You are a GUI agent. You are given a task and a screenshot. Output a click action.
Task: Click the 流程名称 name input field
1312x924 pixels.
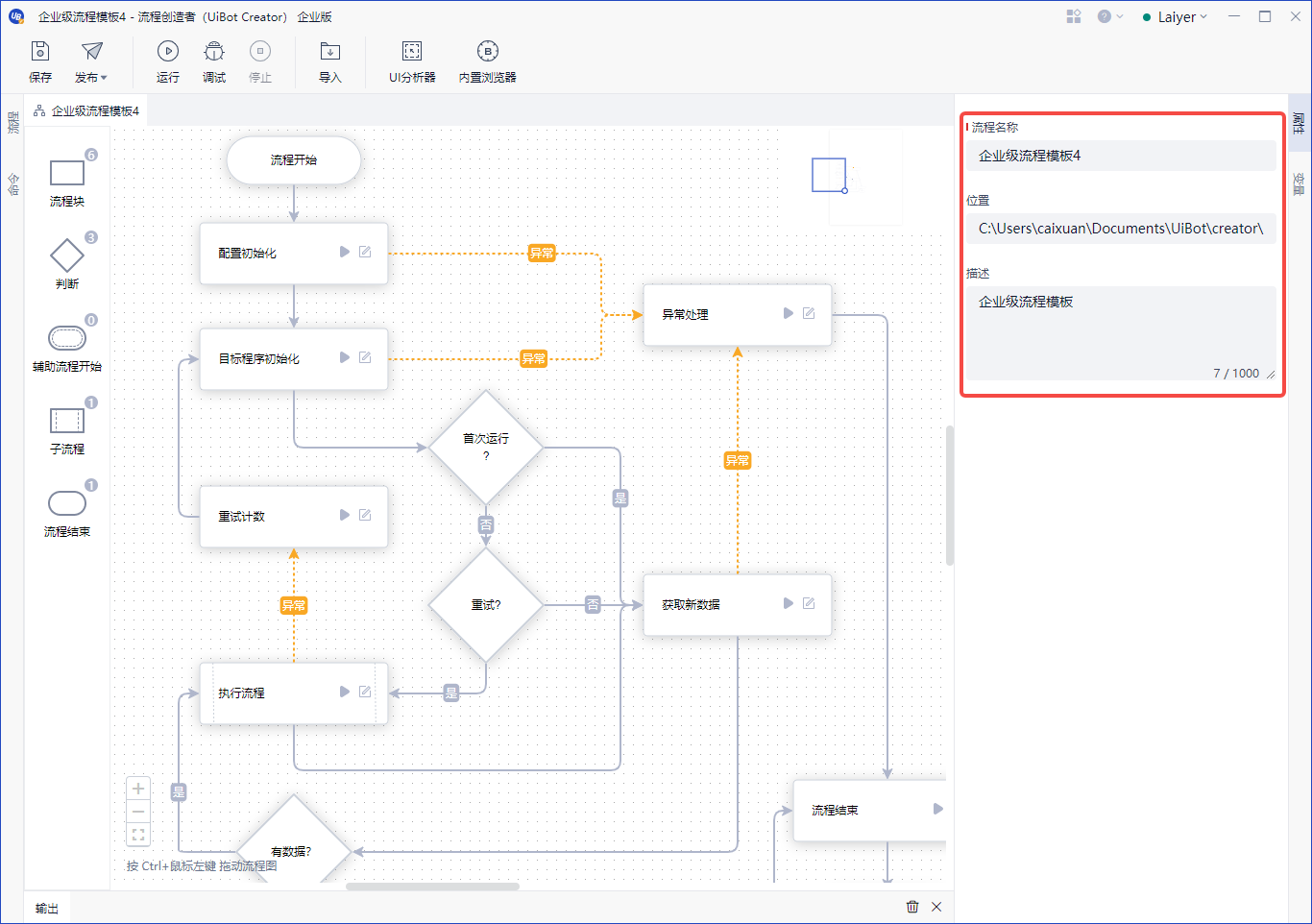click(1122, 156)
